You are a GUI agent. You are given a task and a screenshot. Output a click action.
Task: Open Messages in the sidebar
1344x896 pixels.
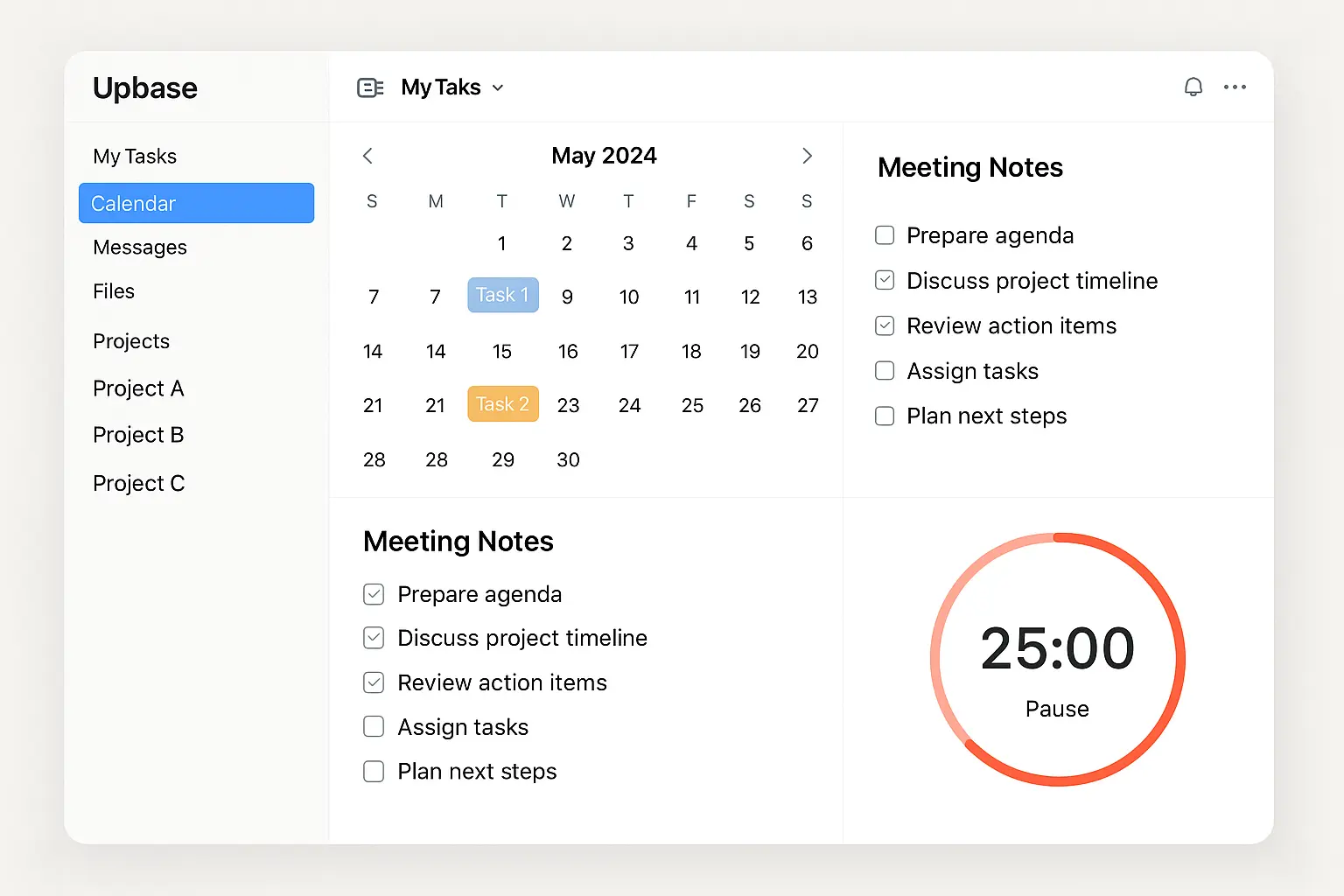140,248
